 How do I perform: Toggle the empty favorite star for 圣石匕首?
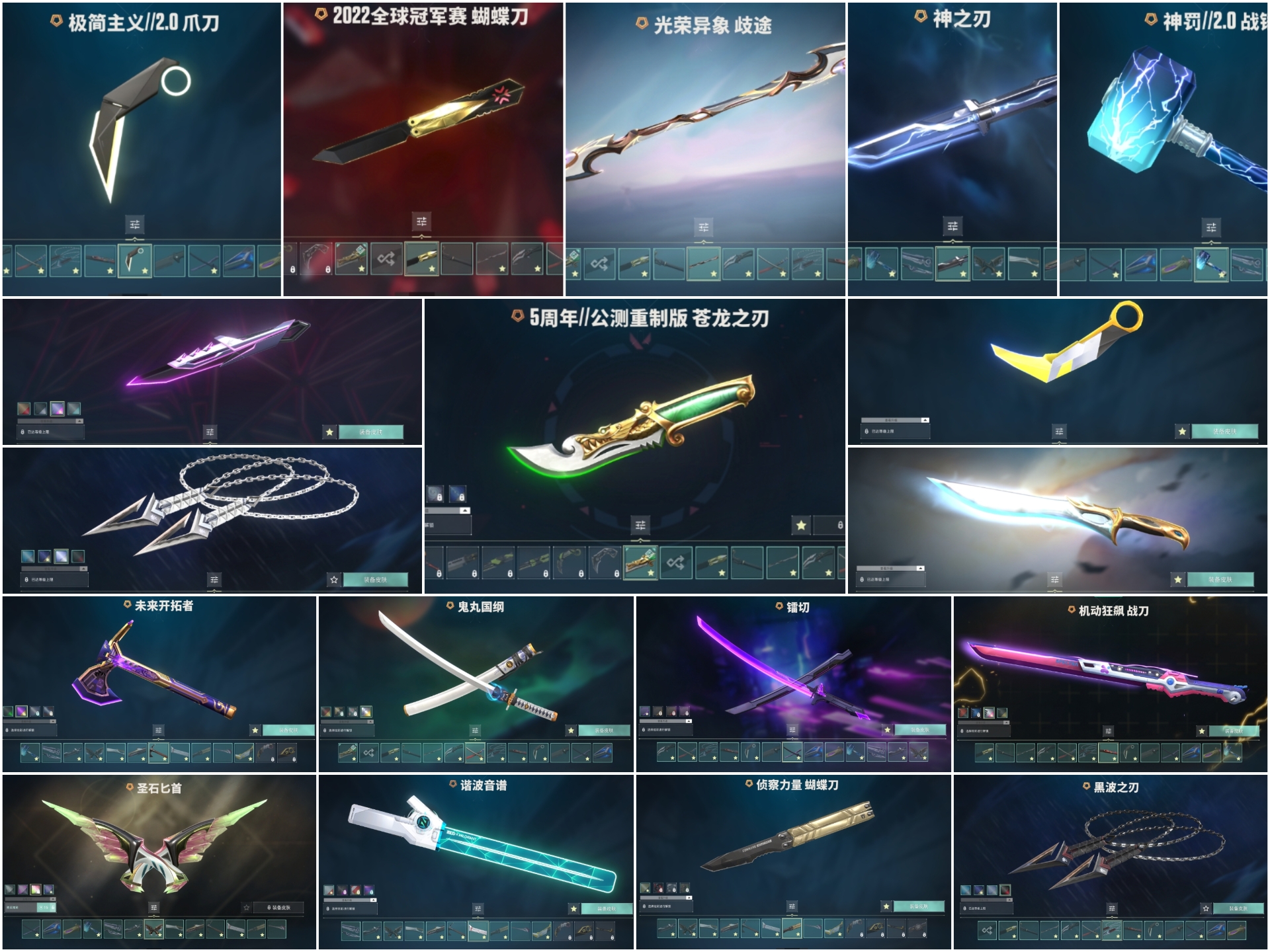[x=247, y=908]
